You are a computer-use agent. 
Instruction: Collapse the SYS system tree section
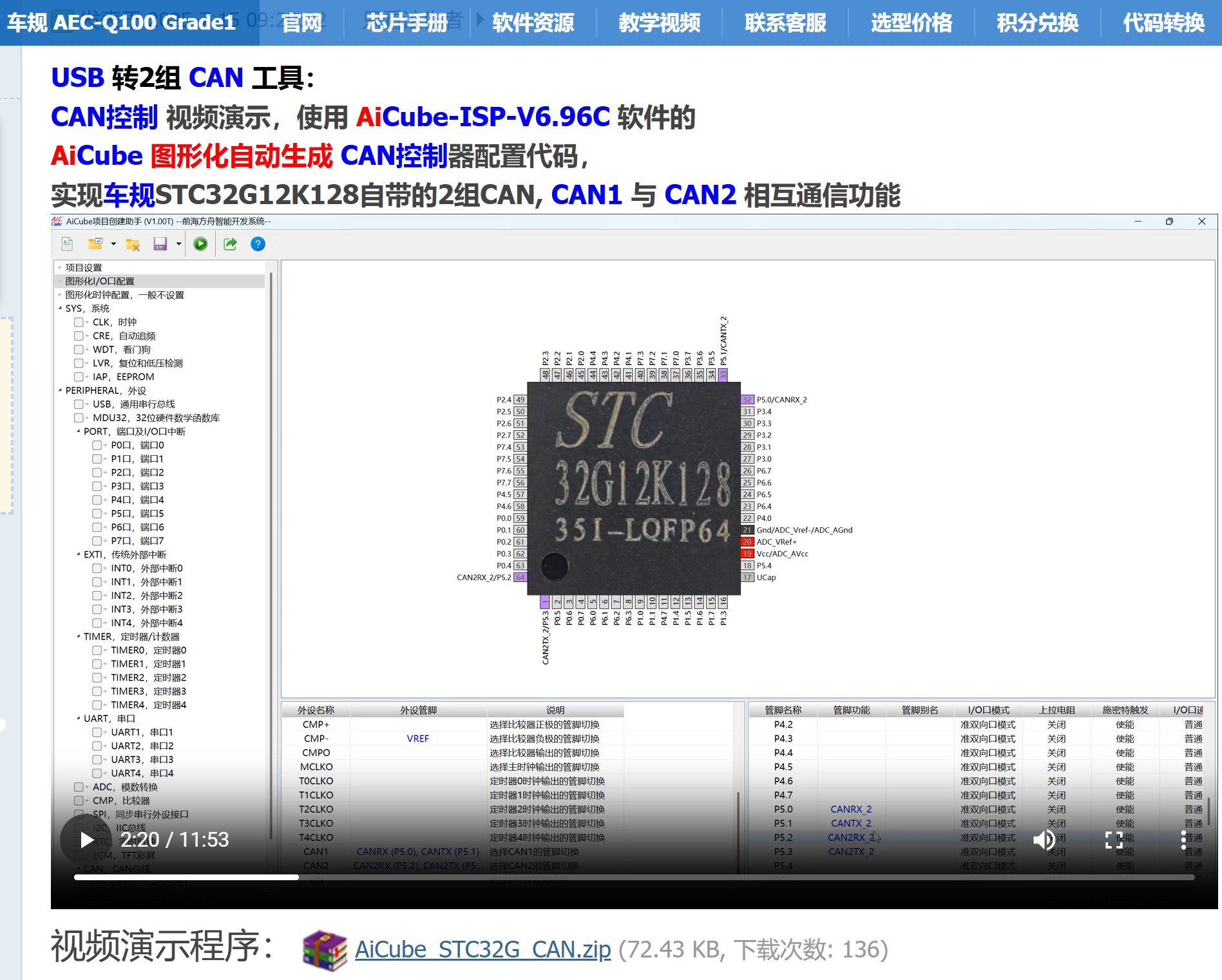tap(61, 308)
